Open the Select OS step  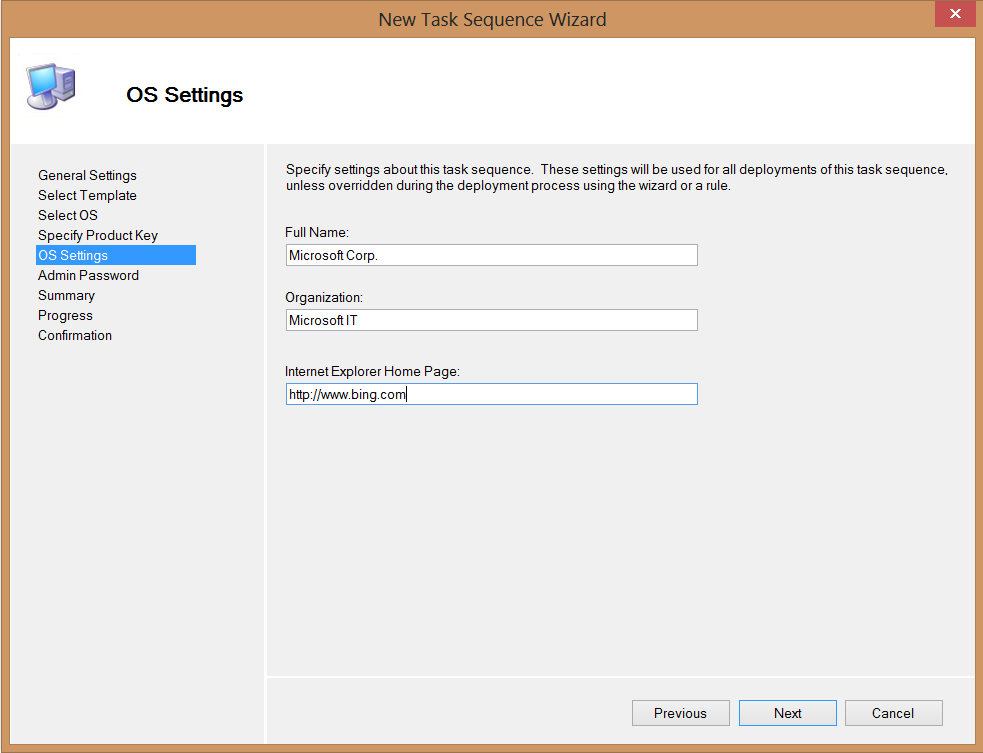[x=68, y=215]
